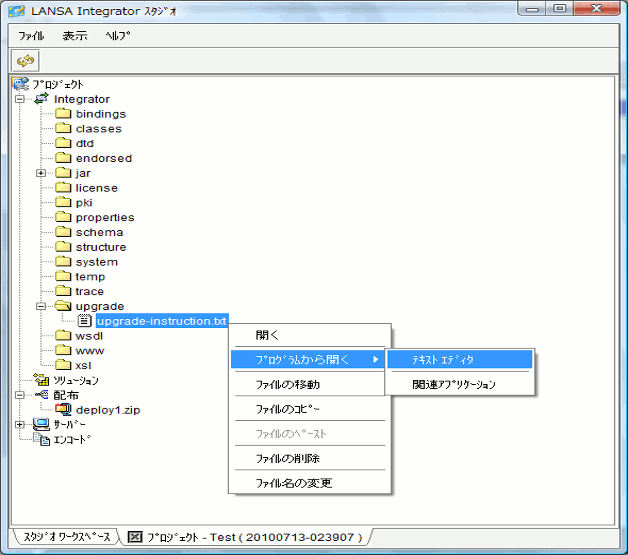
Task: Select the プロジェクト root node icon
Action: tap(20, 84)
